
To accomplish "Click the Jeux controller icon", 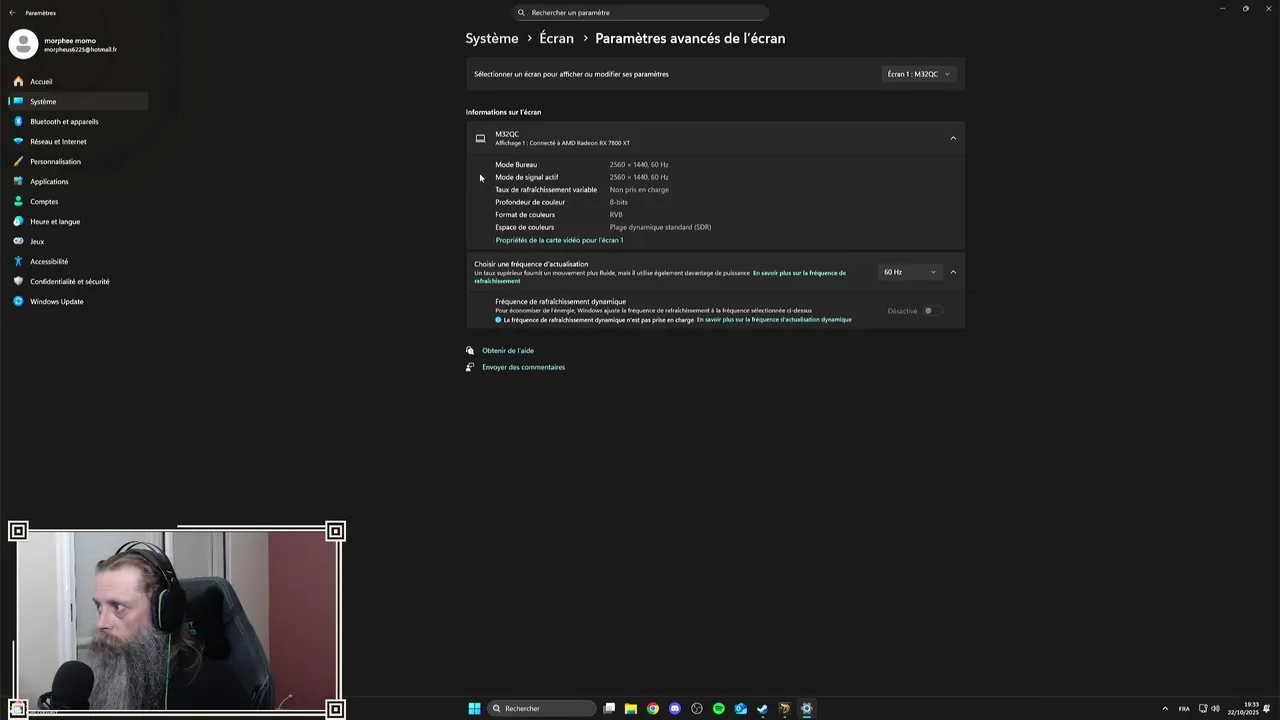I will tap(18, 241).
